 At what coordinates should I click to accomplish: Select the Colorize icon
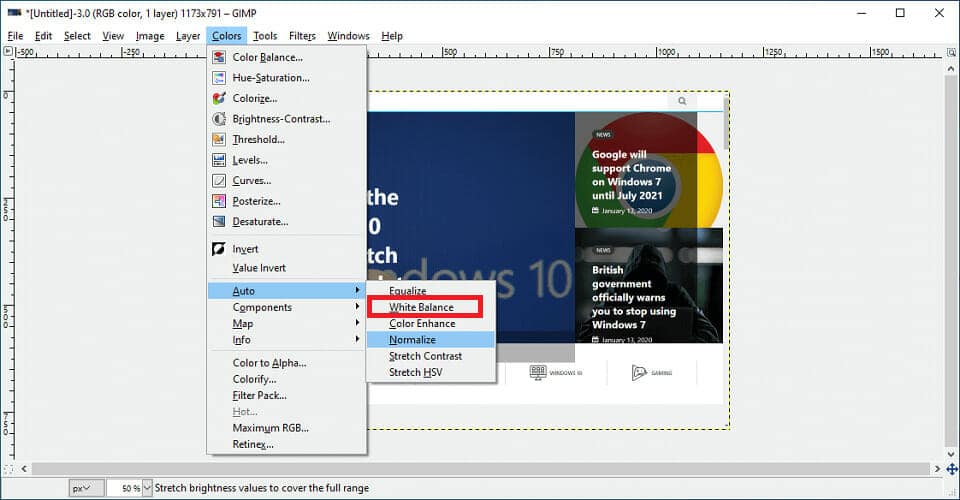point(219,98)
